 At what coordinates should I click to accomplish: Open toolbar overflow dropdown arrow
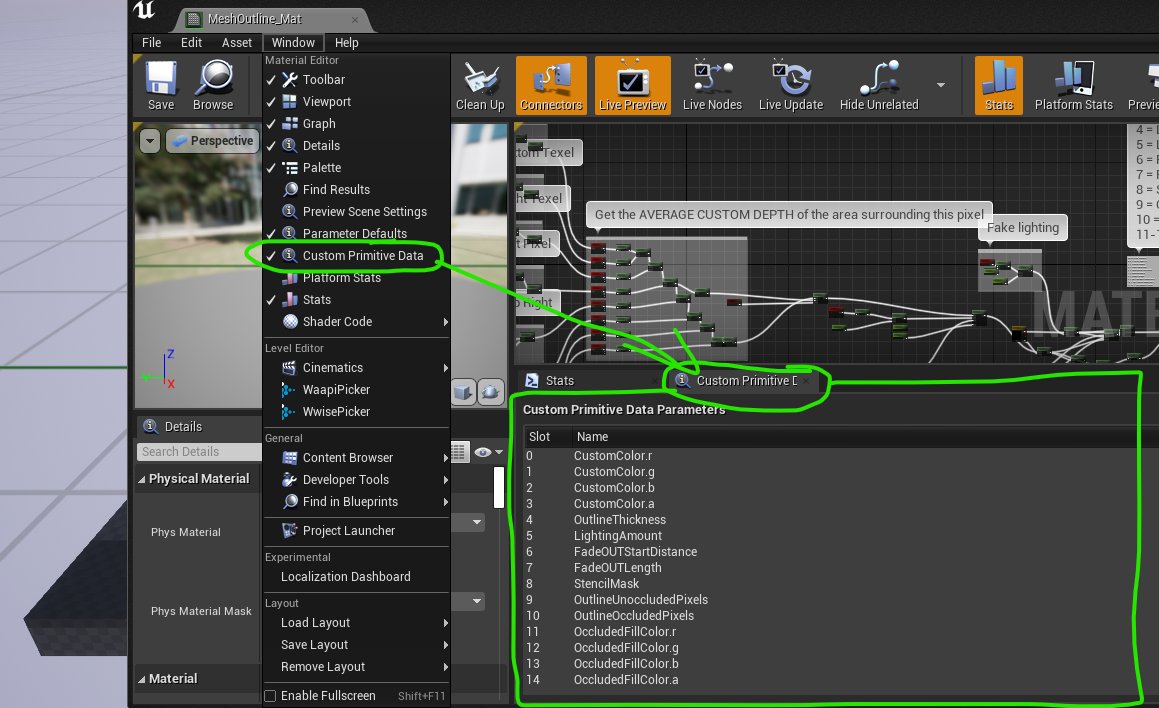coord(940,86)
